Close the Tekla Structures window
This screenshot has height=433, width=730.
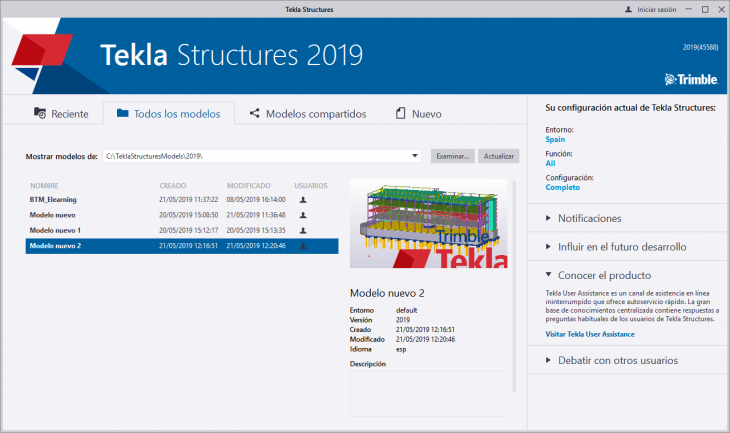coord(721,9)
